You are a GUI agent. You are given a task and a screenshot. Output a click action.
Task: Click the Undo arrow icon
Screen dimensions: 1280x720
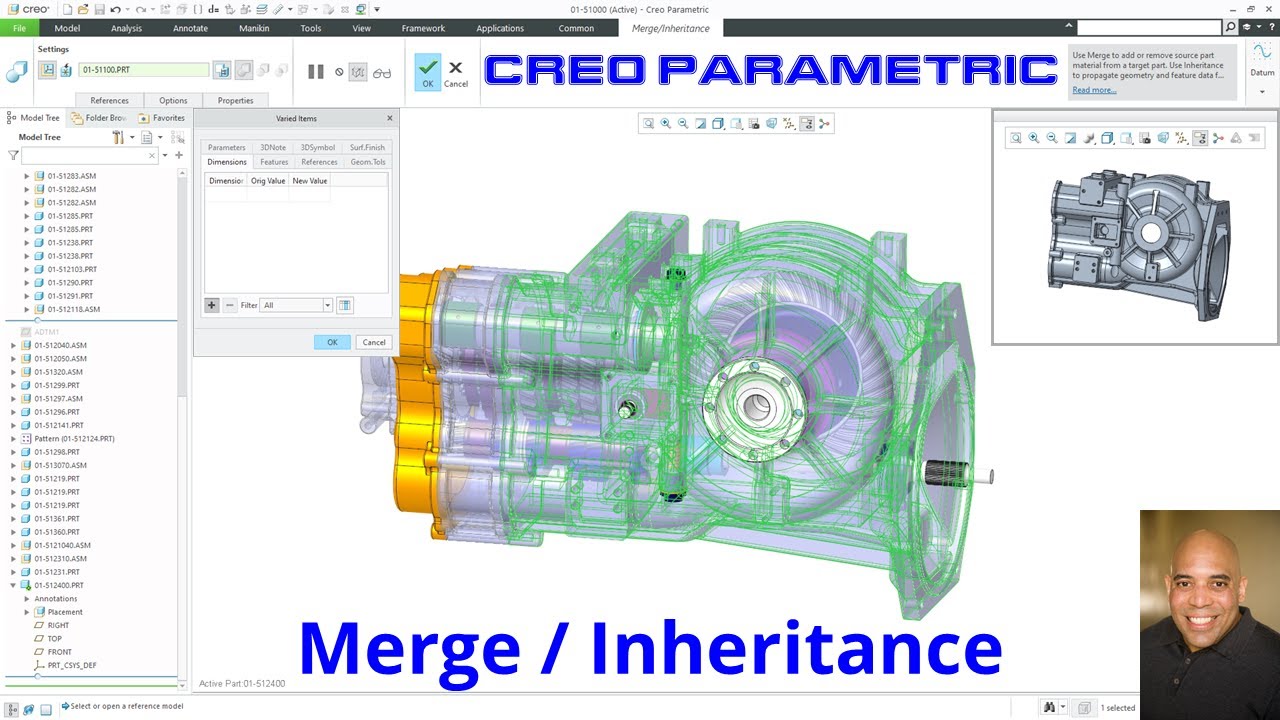(116, 9)
